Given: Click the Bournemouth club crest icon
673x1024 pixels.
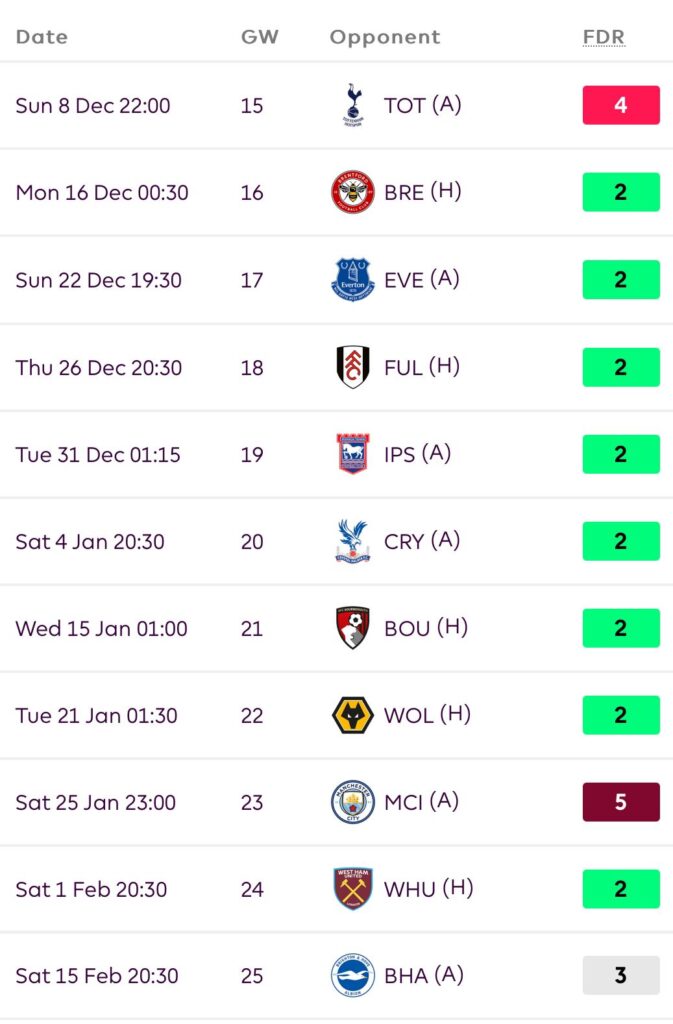Looking at the screenshot, I should pos(352,628).
